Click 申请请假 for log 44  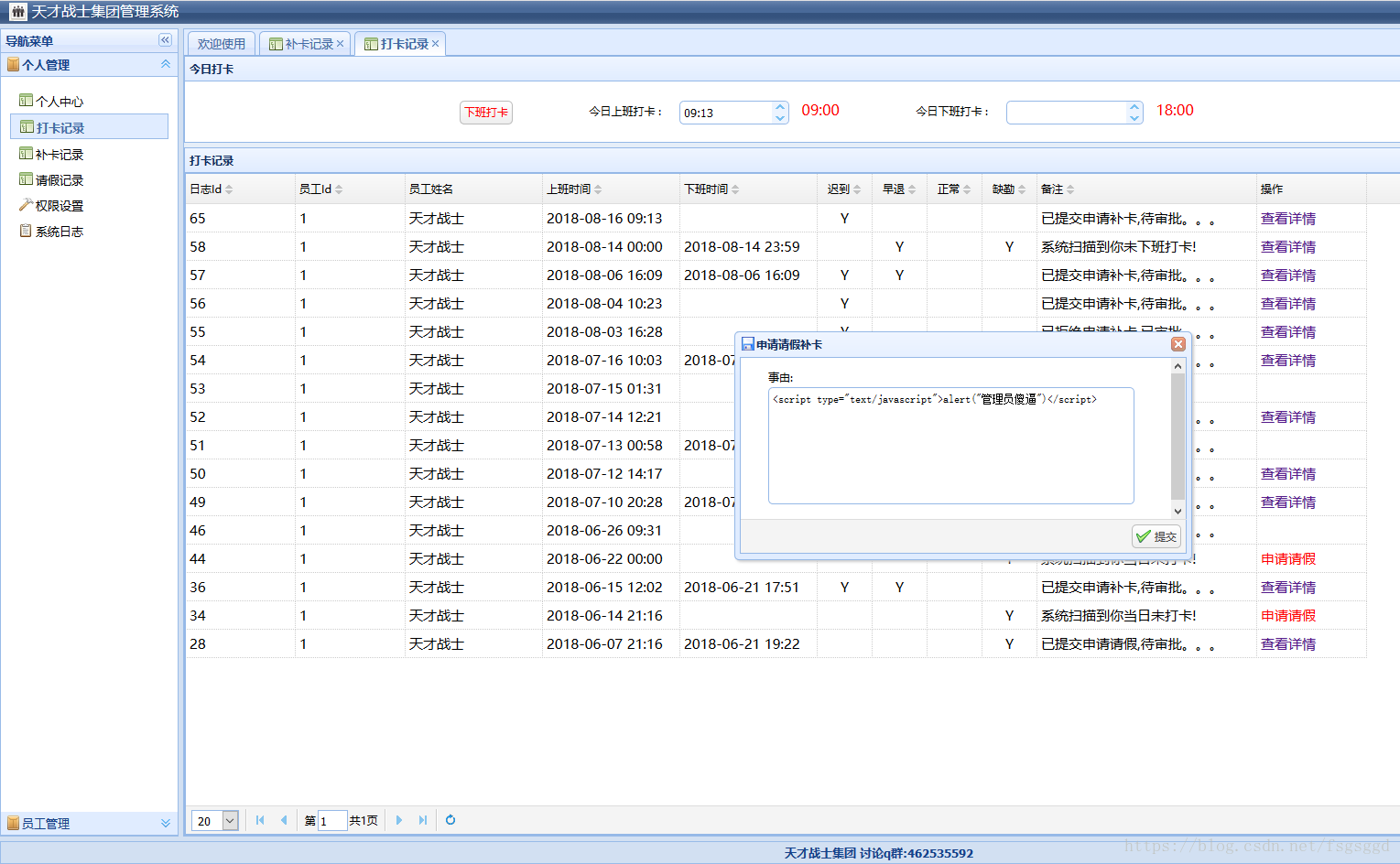(x=1288, y=559)
